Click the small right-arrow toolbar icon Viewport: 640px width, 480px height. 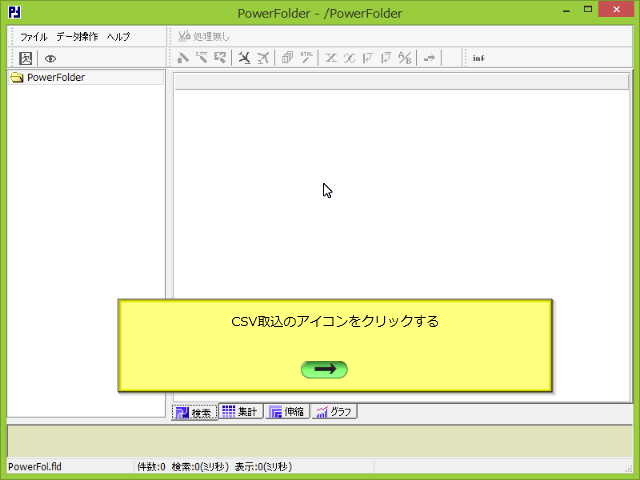429,58
